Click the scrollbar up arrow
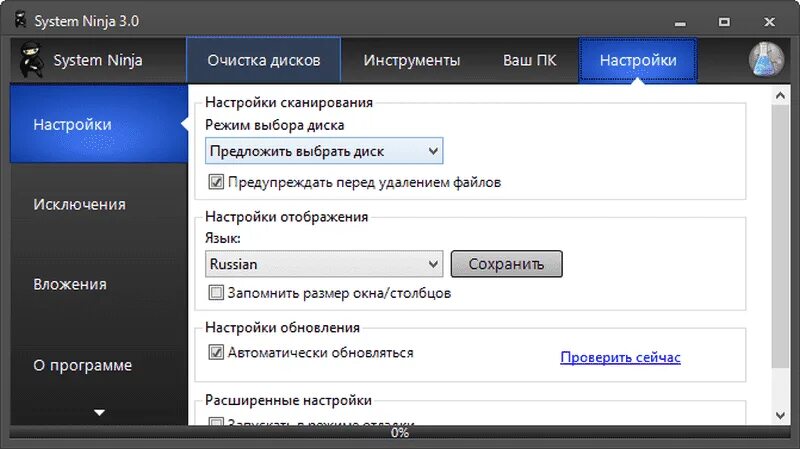 coord(780,95)
